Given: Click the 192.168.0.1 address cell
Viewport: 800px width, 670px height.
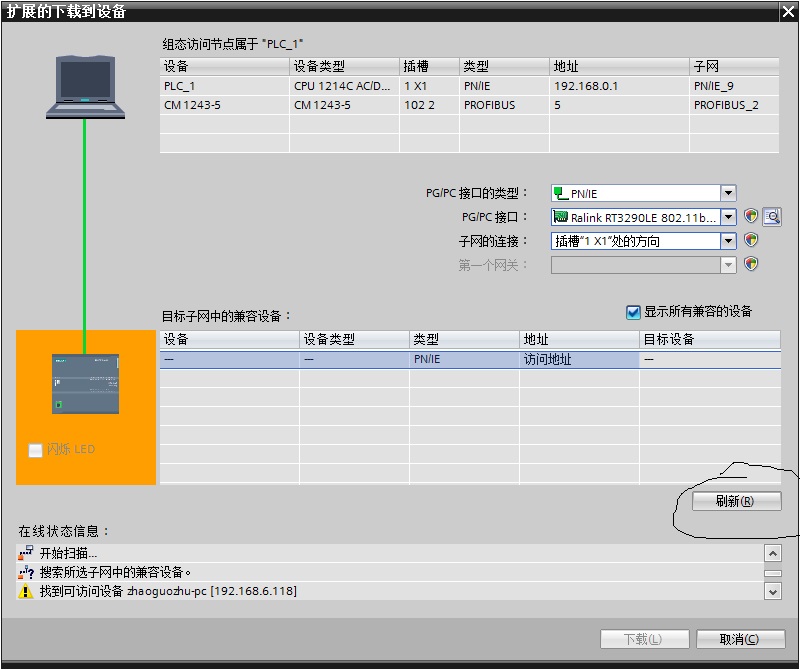Looking at the screenshot, I should pyautogui.click(x=619, y=86).
